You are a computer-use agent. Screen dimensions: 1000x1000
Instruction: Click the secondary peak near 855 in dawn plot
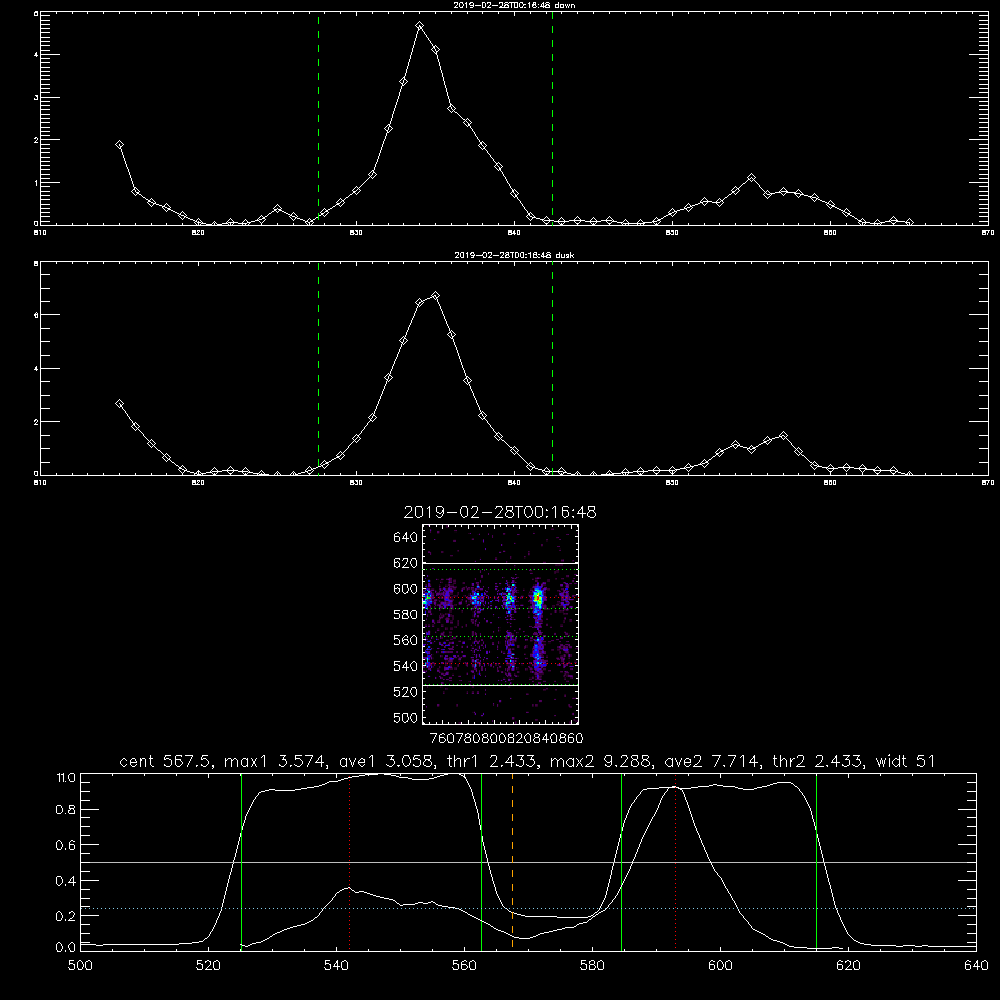[752, 178]
